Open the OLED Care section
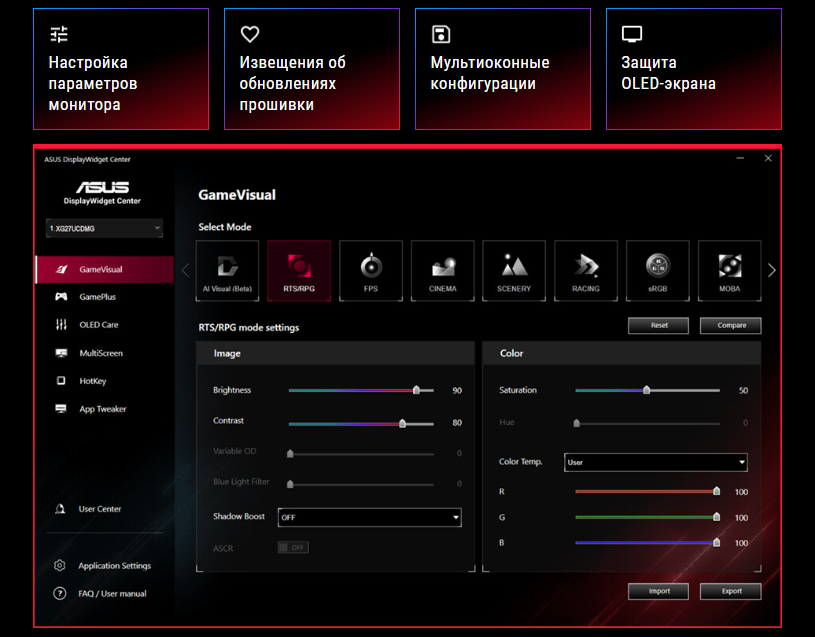Viewport: 815px width, 637px height. 98,325
